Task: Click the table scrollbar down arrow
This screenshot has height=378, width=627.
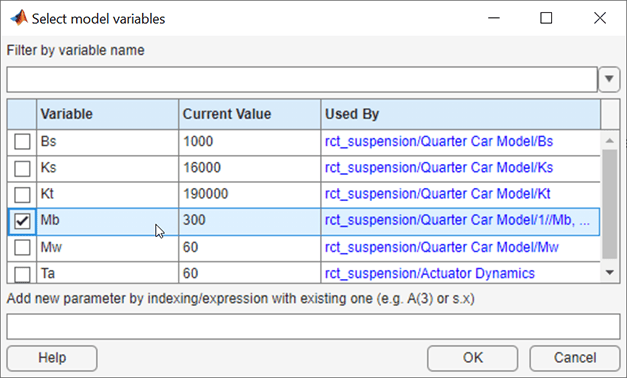Action: click(610, 272)
